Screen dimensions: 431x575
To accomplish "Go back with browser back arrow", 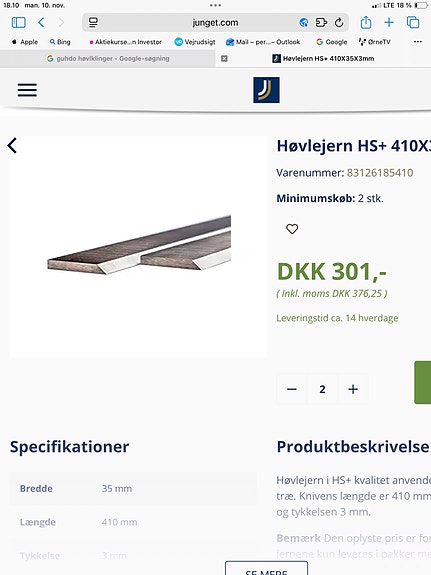I will point(41,23).
